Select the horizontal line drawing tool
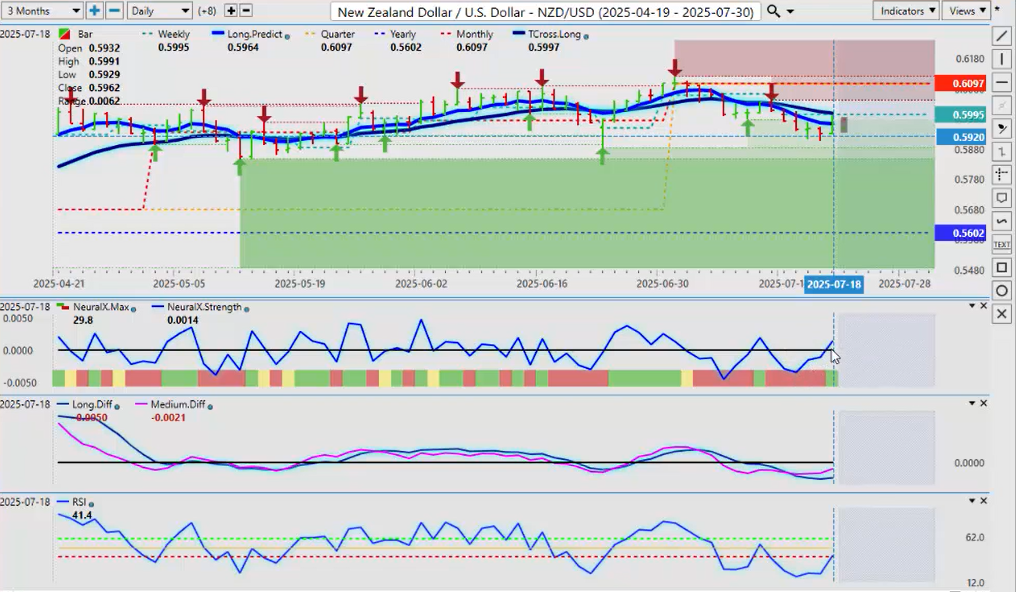Image resolution: width=1016 pixels, height=592 pixels. pos(1002,83)
